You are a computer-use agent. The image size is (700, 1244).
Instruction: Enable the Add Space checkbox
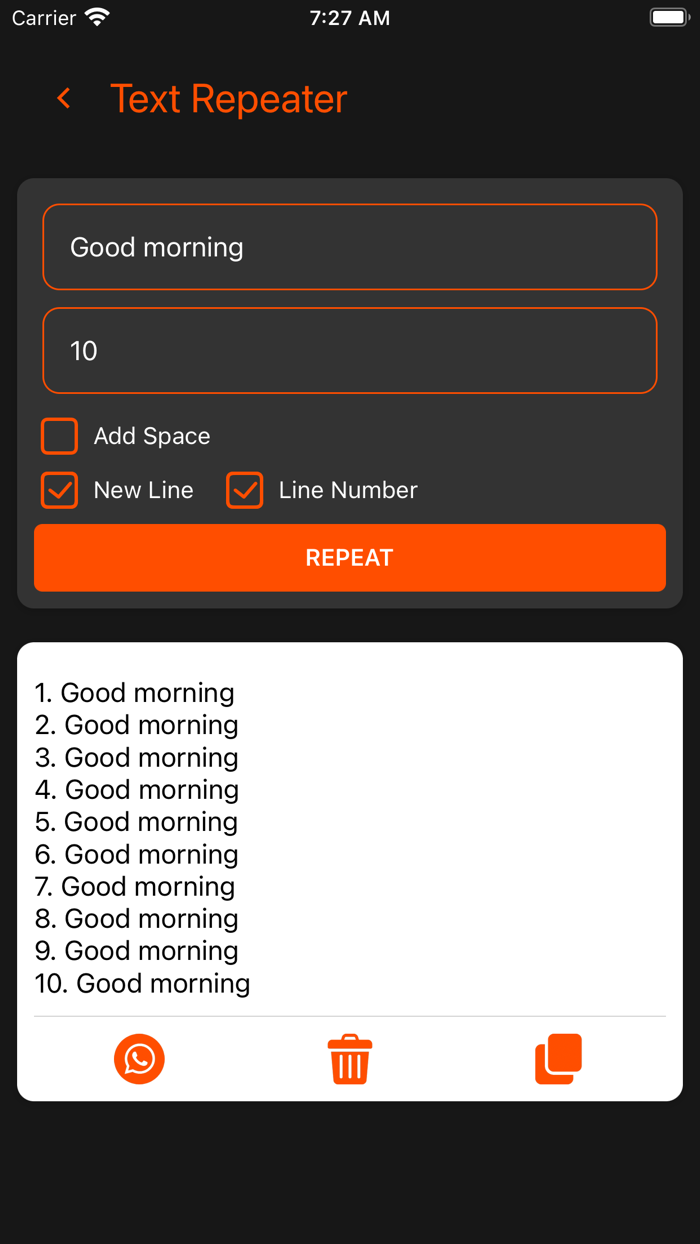click(60, 436)
